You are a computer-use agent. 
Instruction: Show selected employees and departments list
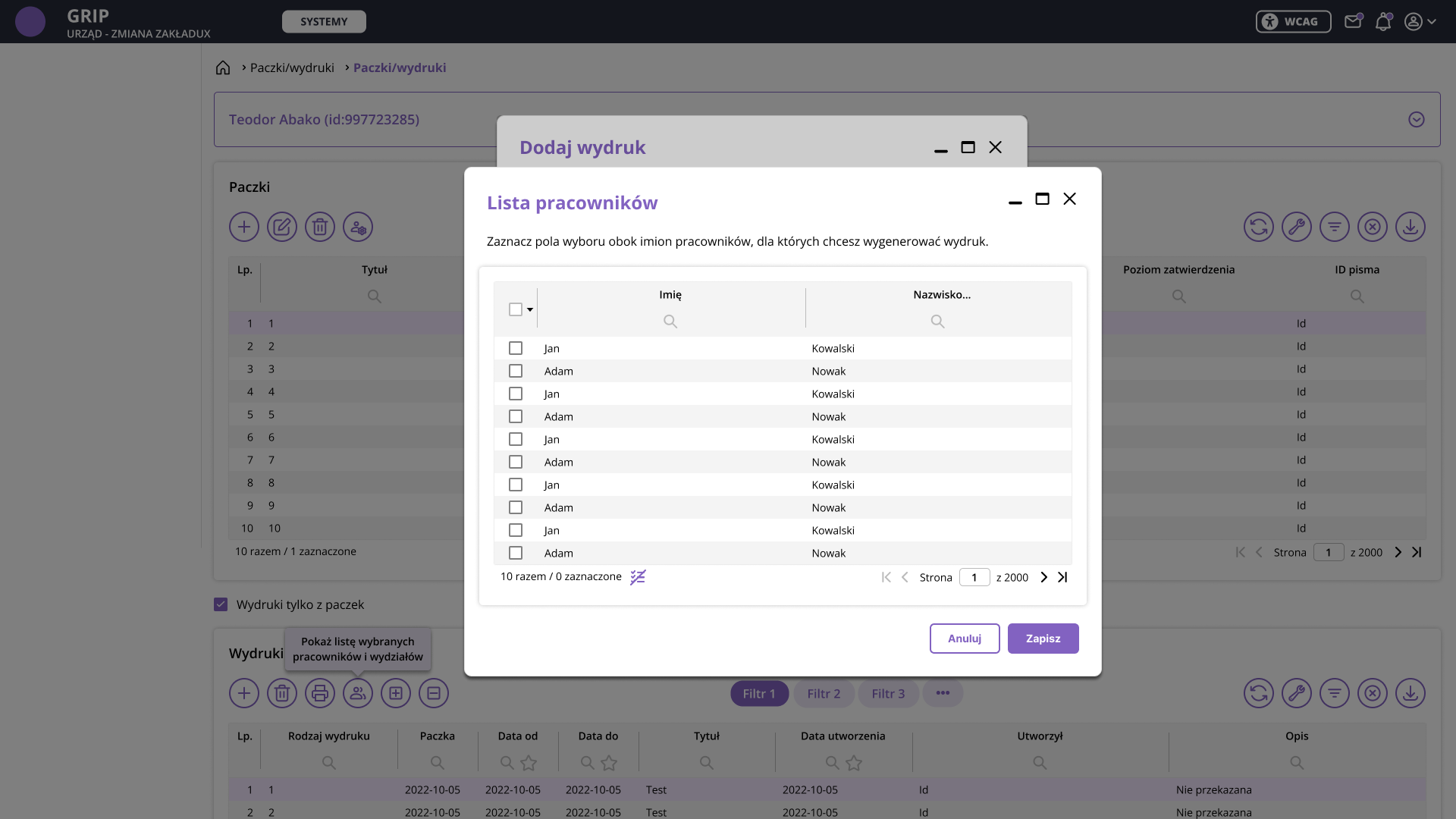[x=358, y=693]
